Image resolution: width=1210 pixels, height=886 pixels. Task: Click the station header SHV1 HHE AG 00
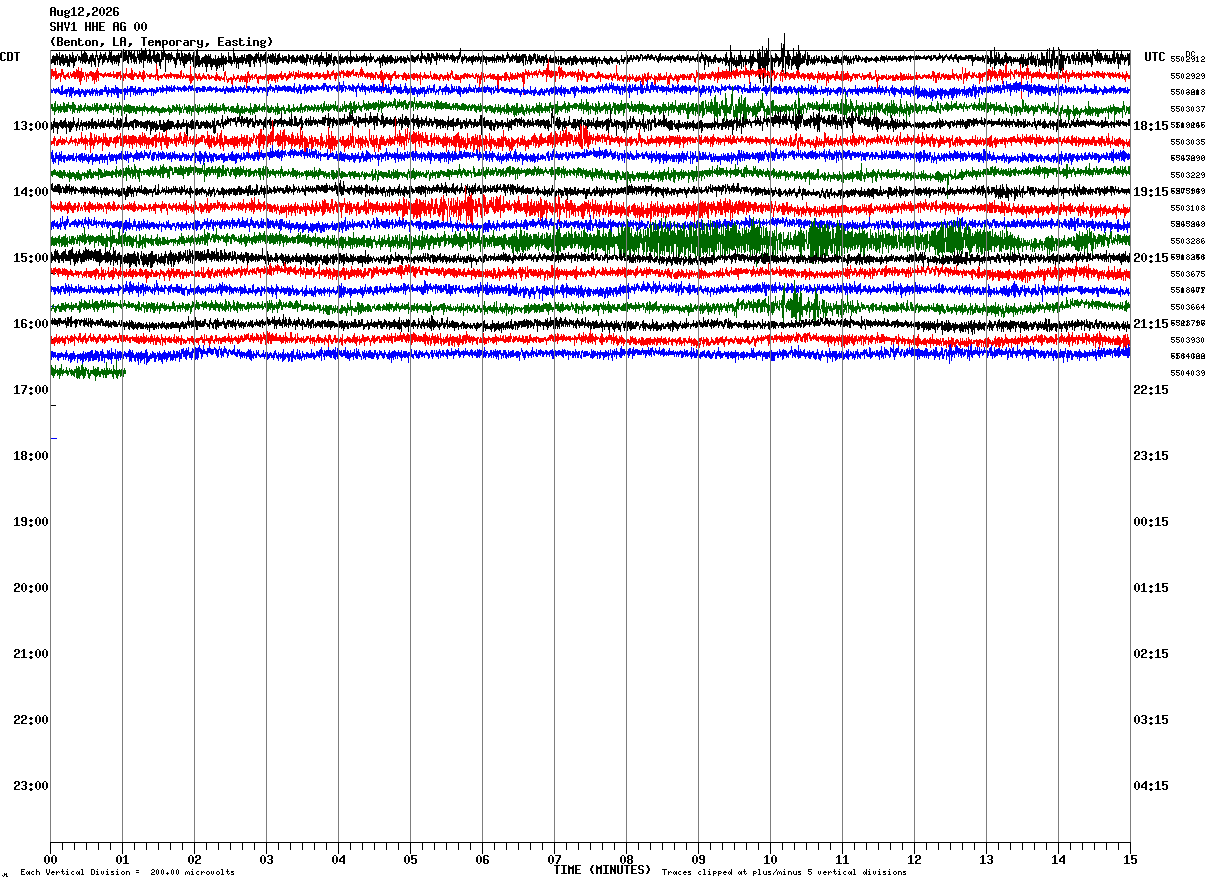(98, 27)
